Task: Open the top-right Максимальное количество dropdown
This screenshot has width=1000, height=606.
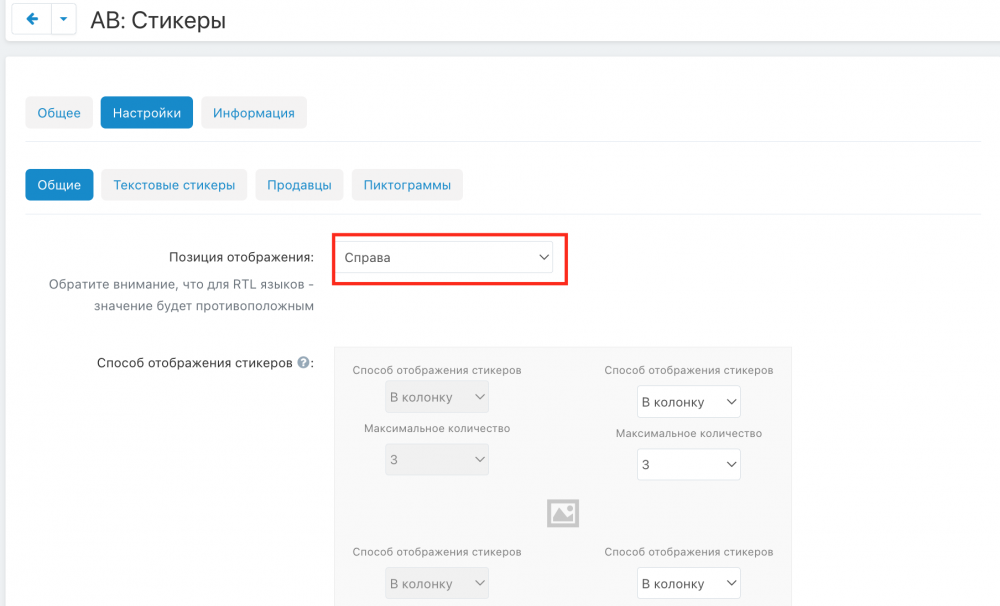Action: 689,464
